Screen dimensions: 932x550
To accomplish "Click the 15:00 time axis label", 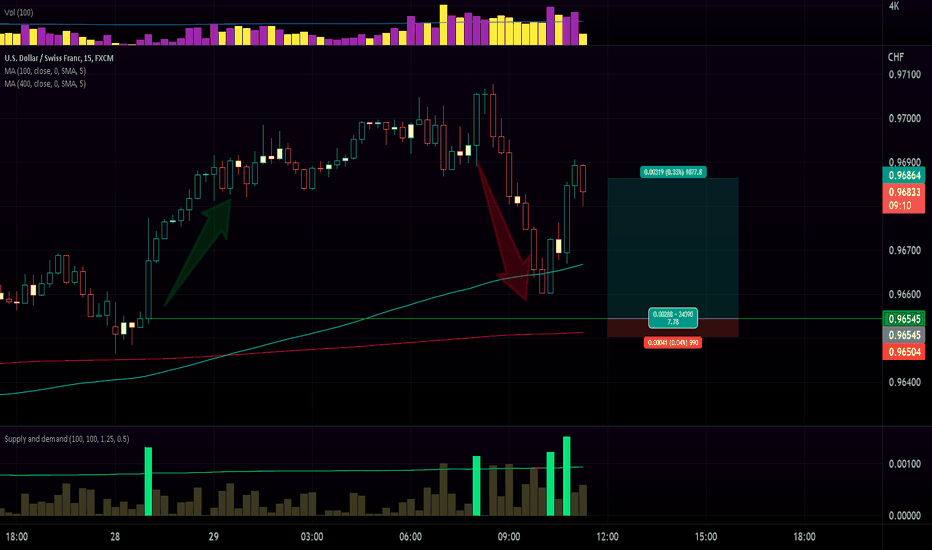I will tap(706, 536).
